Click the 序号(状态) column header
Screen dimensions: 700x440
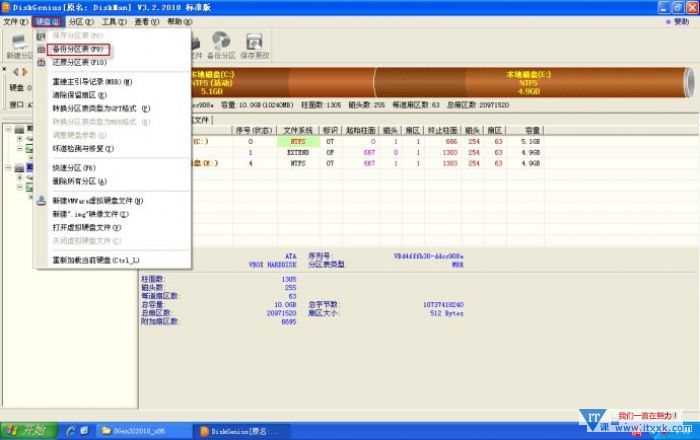(x=254, y=130)
